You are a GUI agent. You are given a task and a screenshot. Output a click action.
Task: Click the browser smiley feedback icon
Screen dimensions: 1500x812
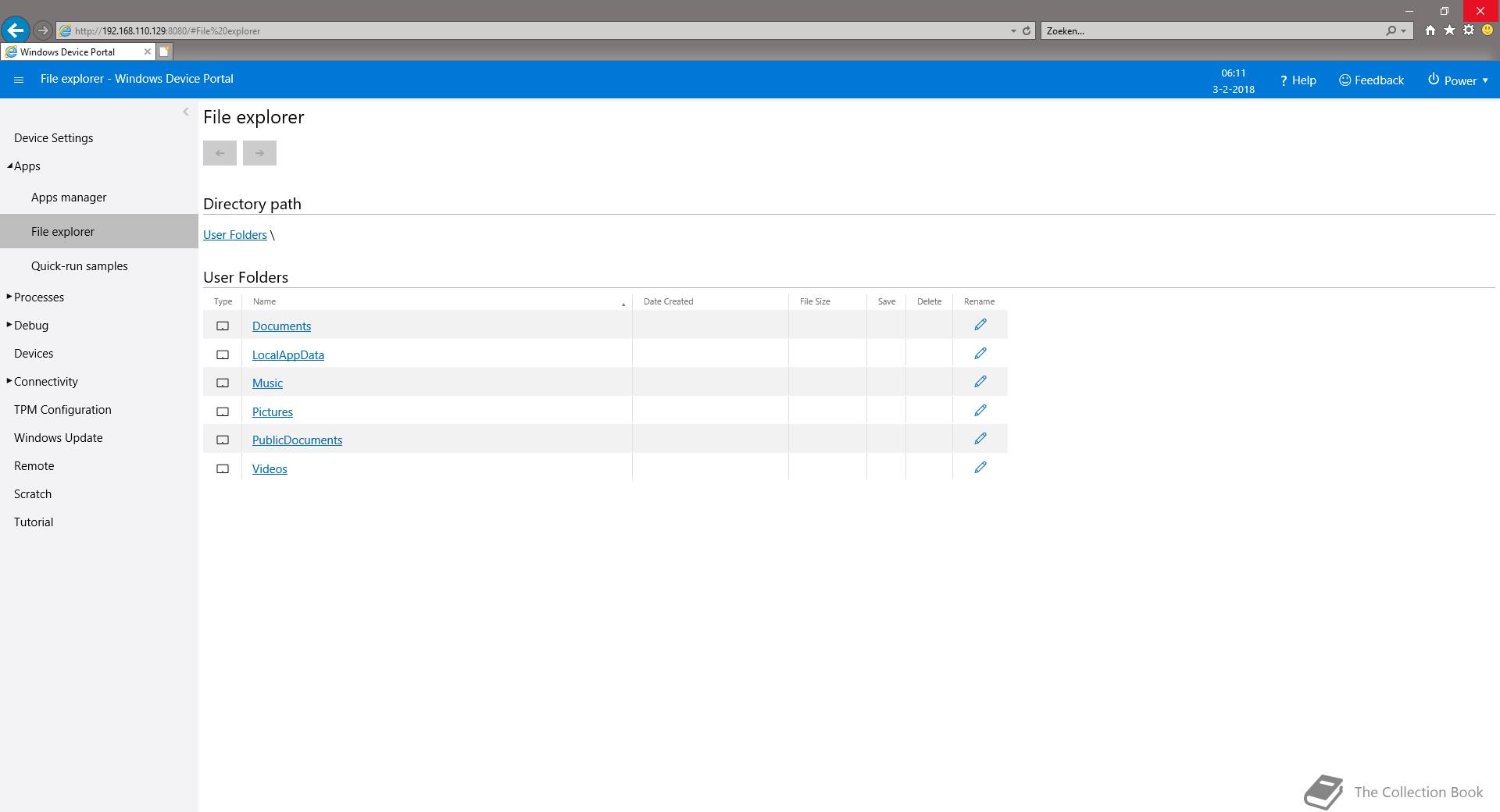point(1487,30)
